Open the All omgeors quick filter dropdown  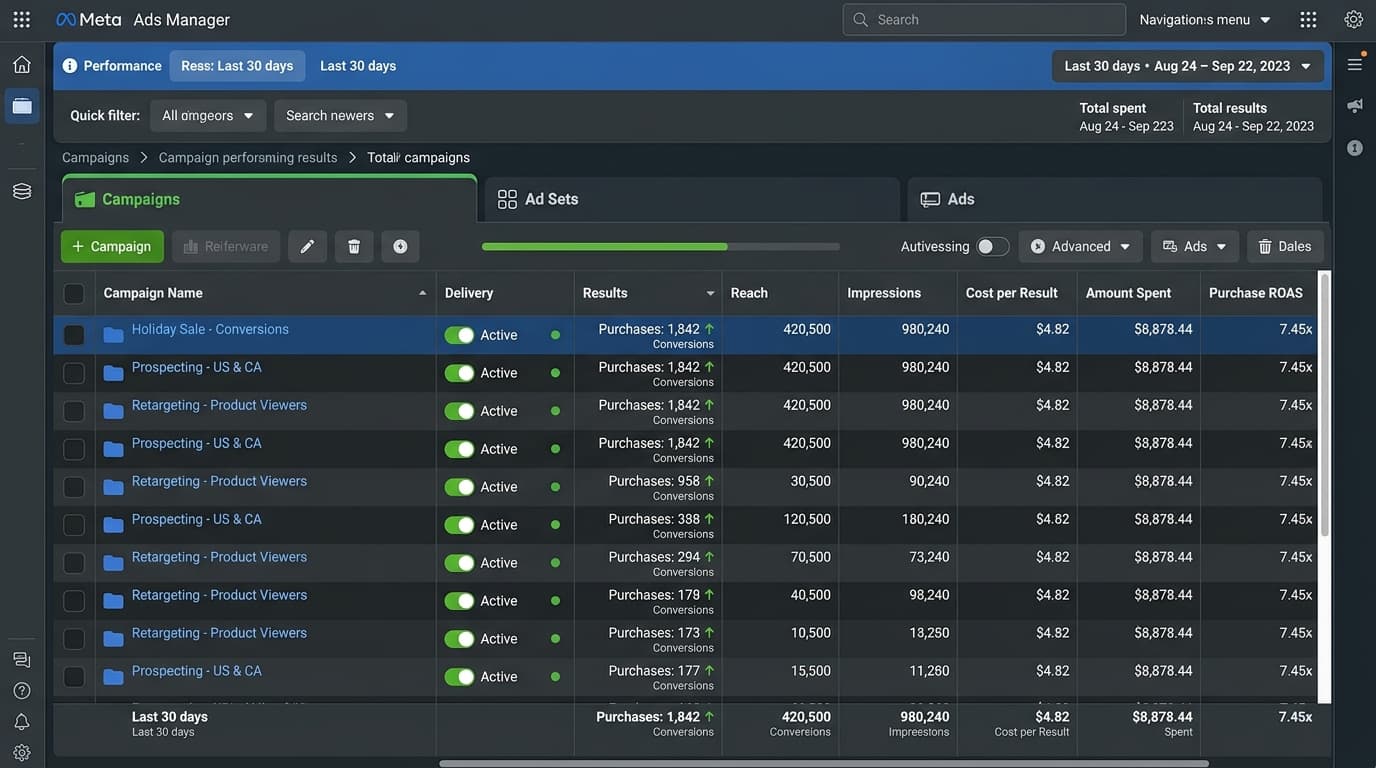click(208, 115)
